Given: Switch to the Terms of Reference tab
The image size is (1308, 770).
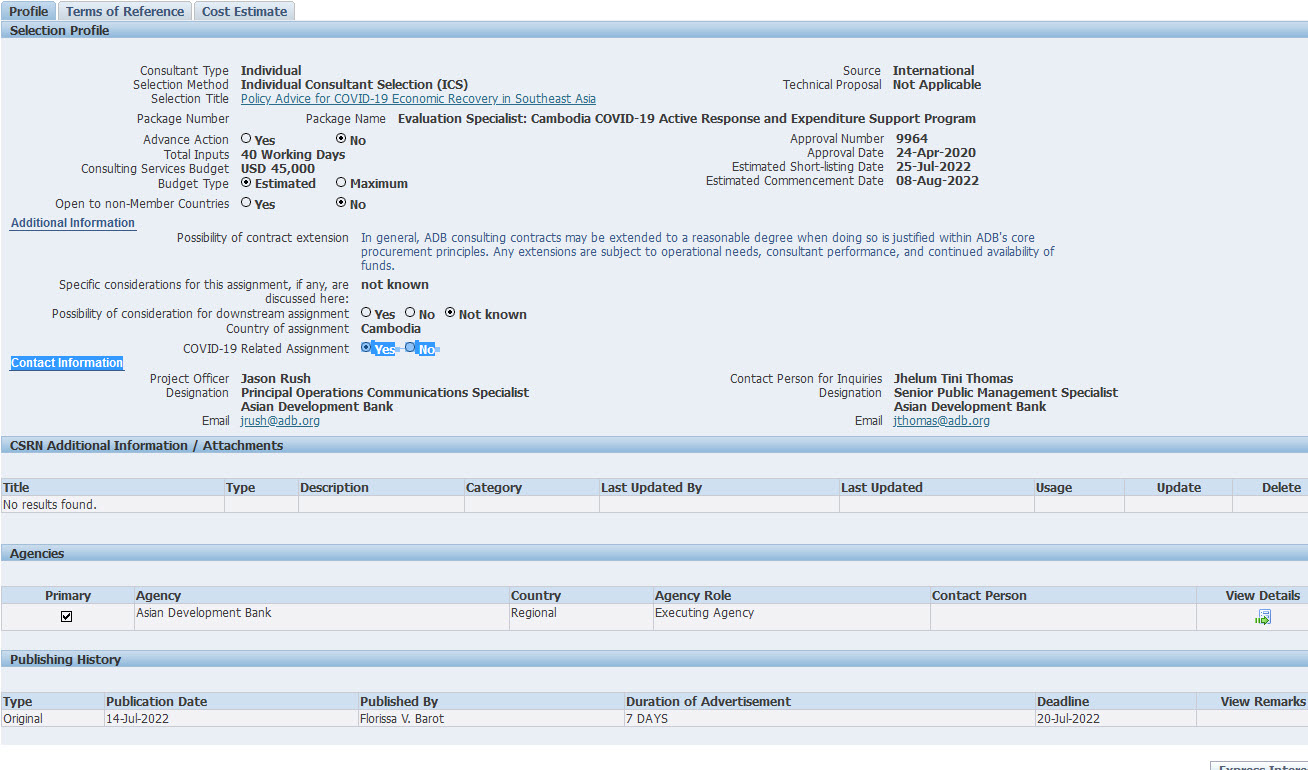Looking at the screenshot, I should pyautogui.click(x=125, y=11).
